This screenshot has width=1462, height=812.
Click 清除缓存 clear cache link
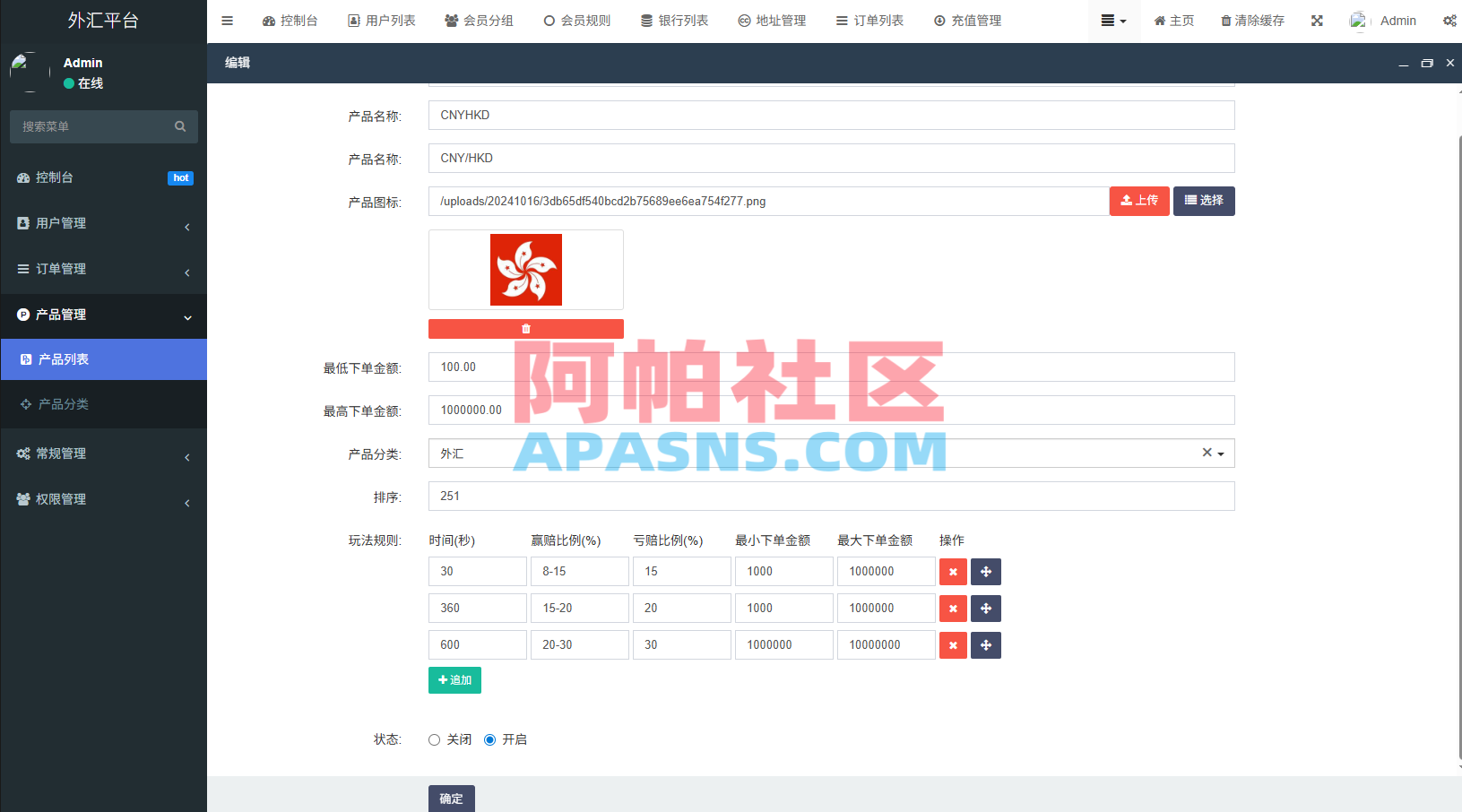click(1252, 21)
